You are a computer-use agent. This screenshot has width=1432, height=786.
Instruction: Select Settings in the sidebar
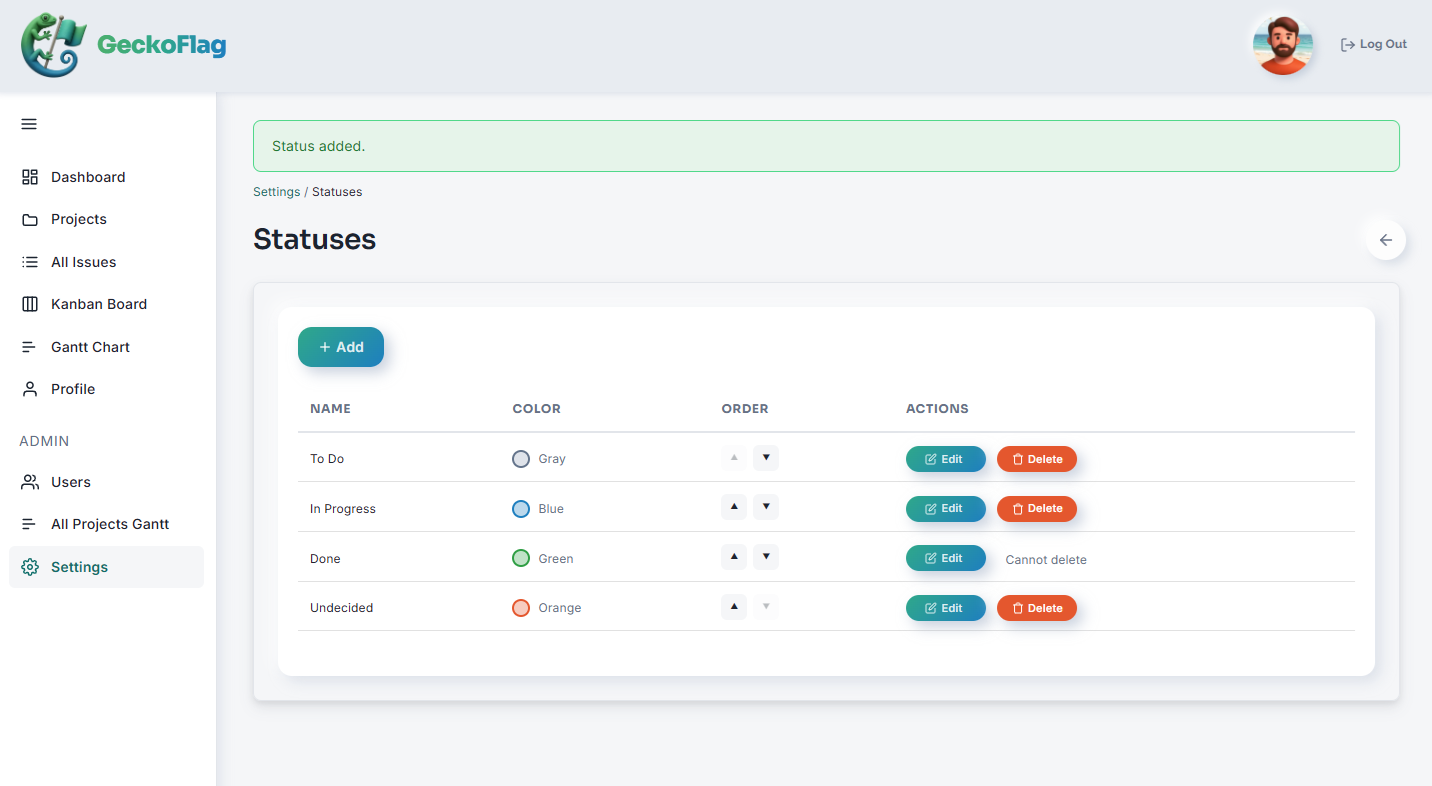(x=107, y=567)
